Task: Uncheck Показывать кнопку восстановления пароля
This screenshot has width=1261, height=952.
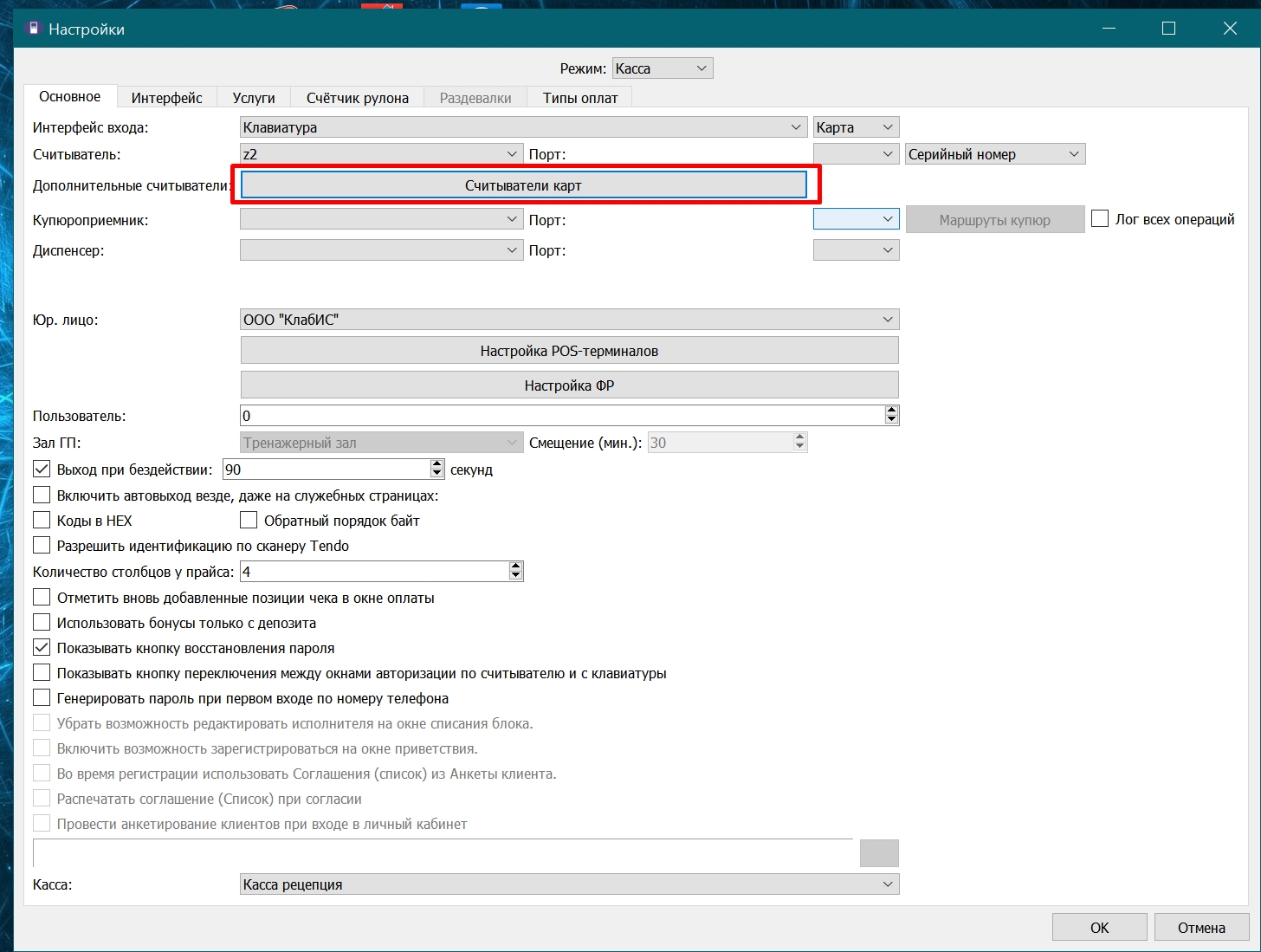Action: [42, 648]
